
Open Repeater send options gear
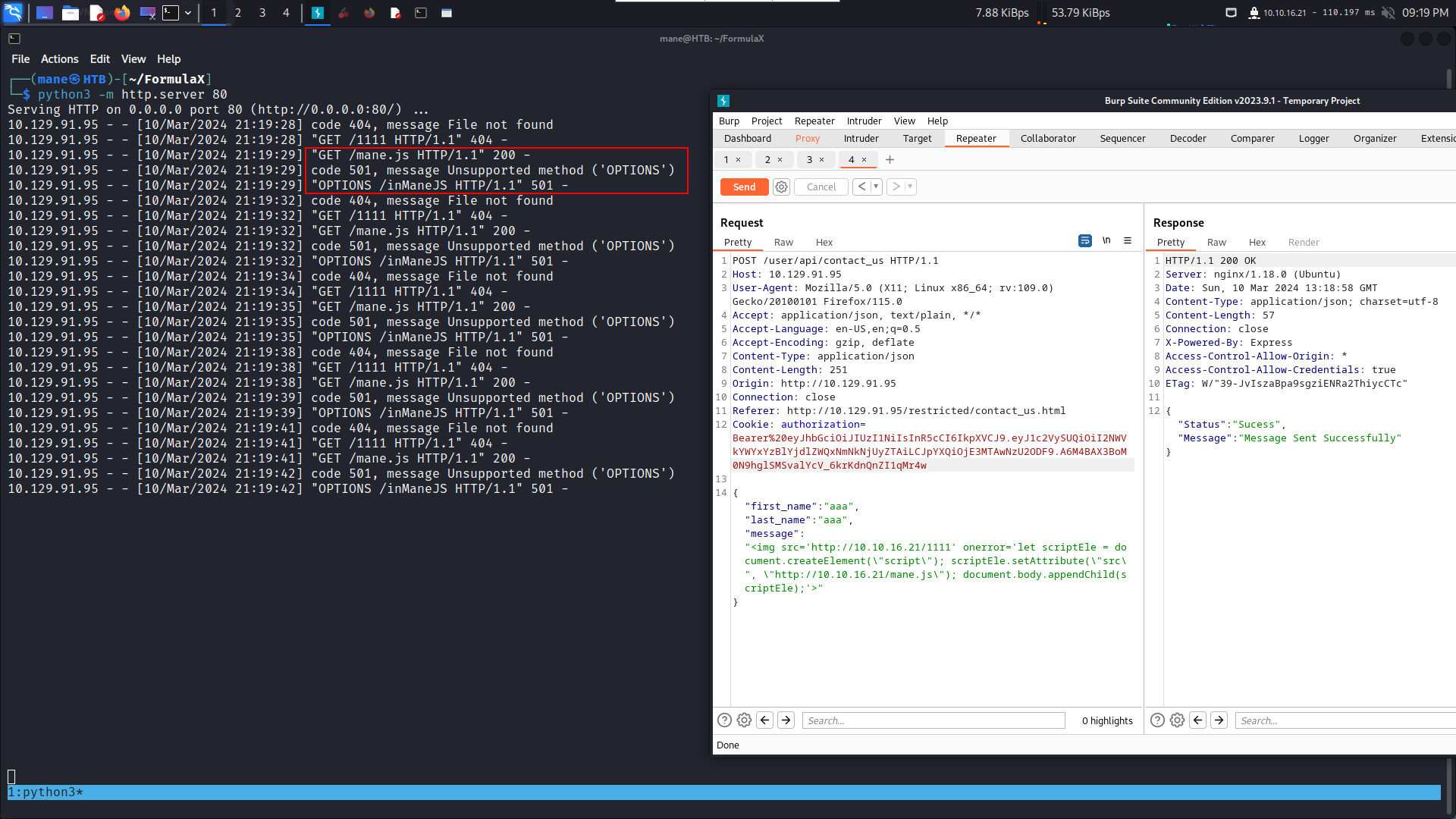coord(781,187)
